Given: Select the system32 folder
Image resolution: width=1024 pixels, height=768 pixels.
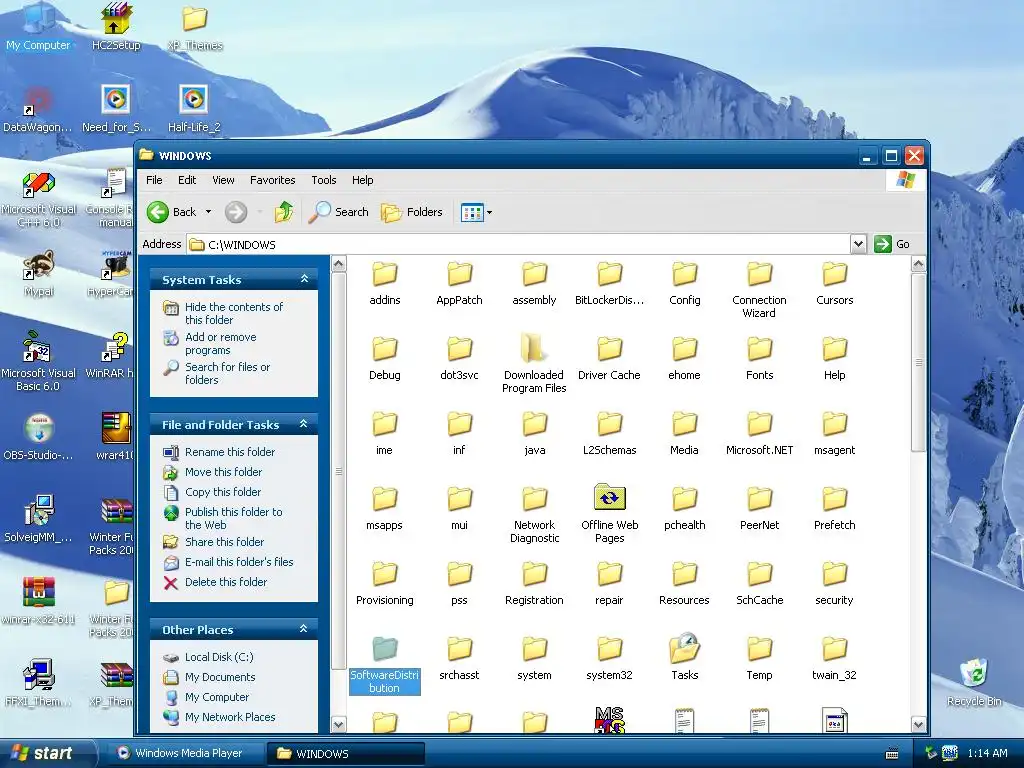Looking at the screenshot, I should click(x=609, y=658).
